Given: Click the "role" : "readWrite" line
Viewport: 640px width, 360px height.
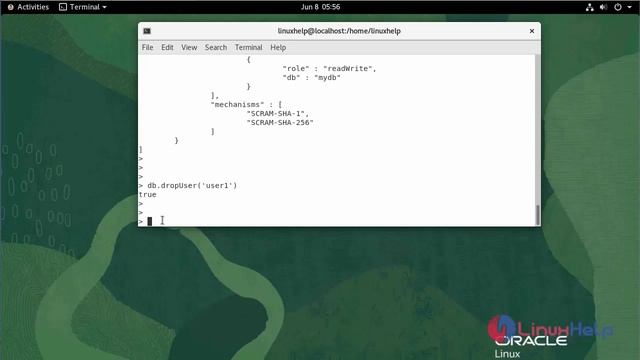Looking at the screenshot, I should pyautogui.click(x=329, y=69).
